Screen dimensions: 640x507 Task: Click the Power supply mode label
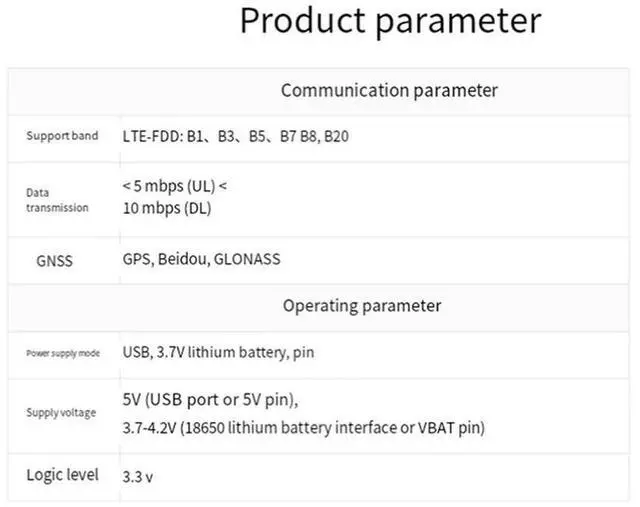pos(62,353)
